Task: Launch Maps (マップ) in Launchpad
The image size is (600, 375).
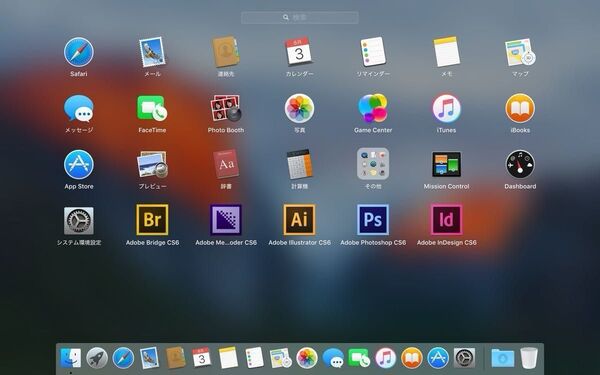Action: (520, 52)
